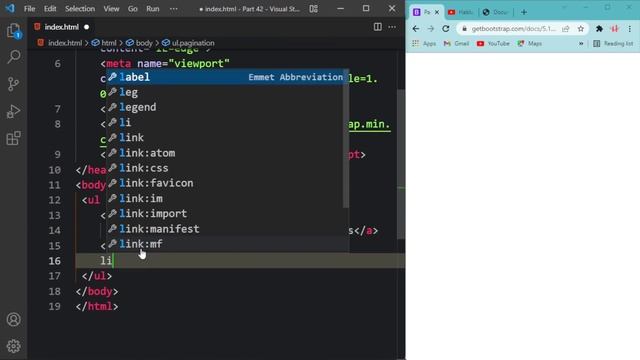Viewport: 640px width, 360px height.
Task: Choose link:manifest suggestion
Action: click(x=227, y=229)
